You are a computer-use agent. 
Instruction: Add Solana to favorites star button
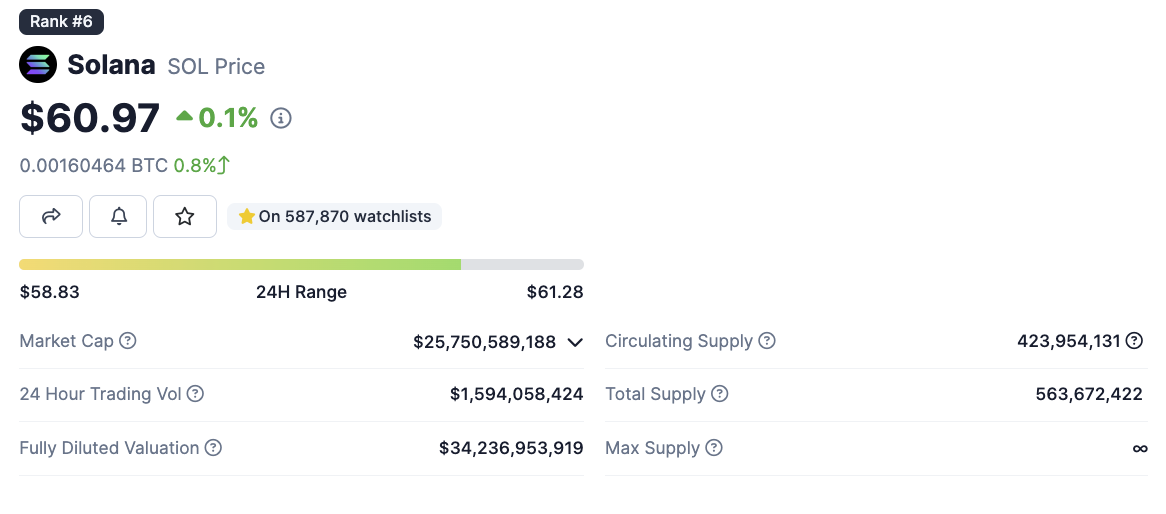click(x=184, y=216)
